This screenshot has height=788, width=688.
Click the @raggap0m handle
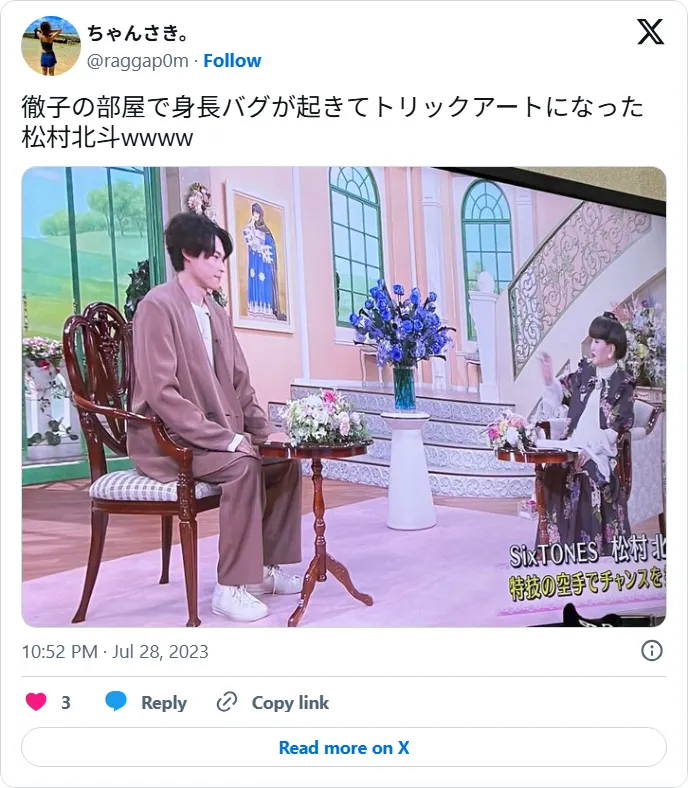coord(138,61)
